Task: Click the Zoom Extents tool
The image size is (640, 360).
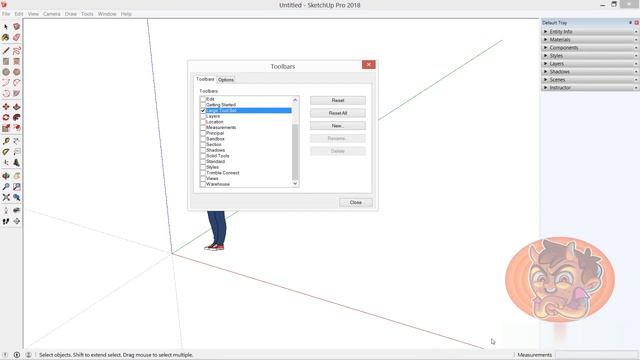Action: [6, 198]
